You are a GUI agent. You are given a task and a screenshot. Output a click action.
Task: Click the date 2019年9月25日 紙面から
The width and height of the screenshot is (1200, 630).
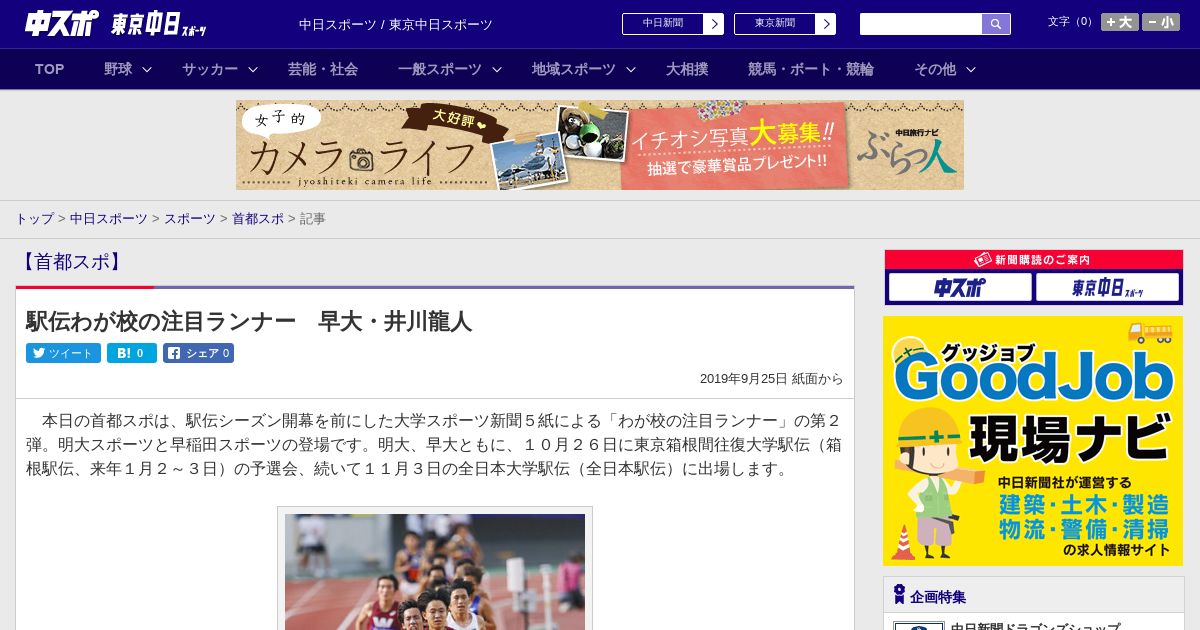point(771,379)
